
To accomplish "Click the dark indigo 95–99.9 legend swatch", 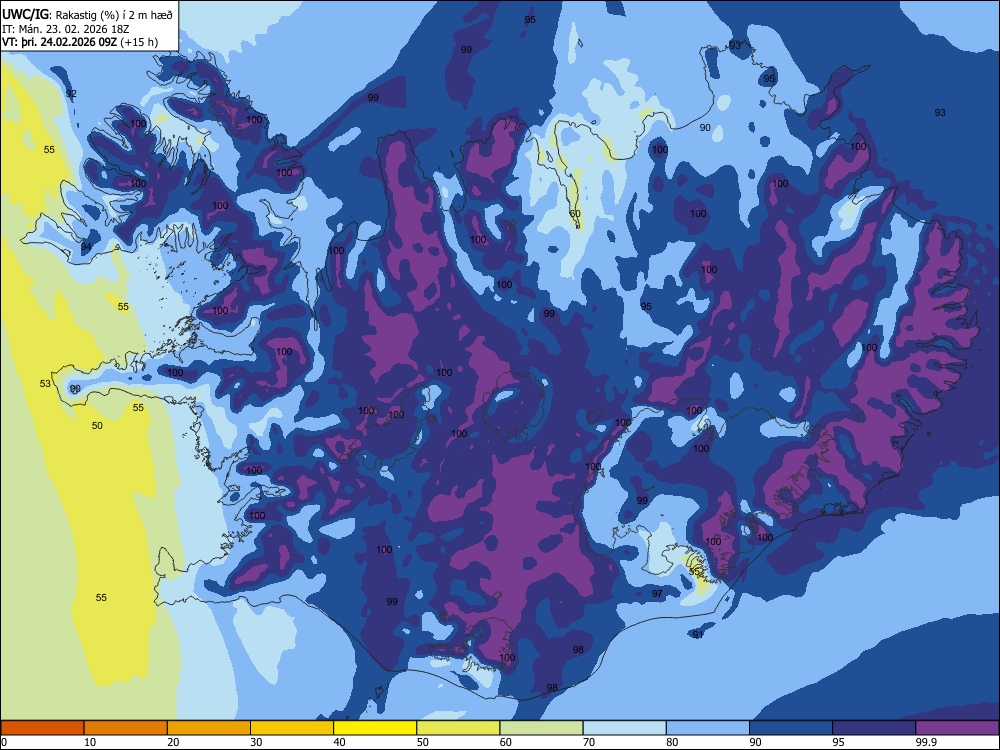I will [x=874, y=728].
